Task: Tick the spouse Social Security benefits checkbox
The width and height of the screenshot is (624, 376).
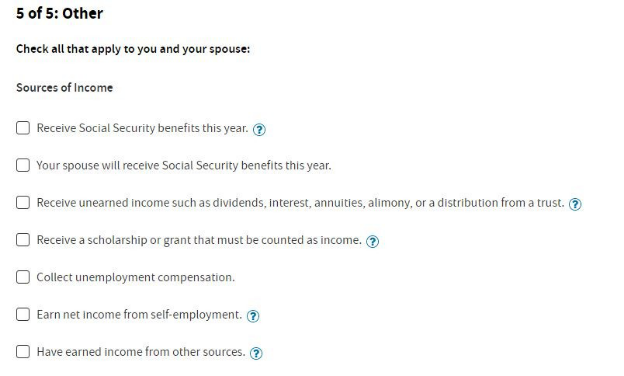Action: [23, 165]
